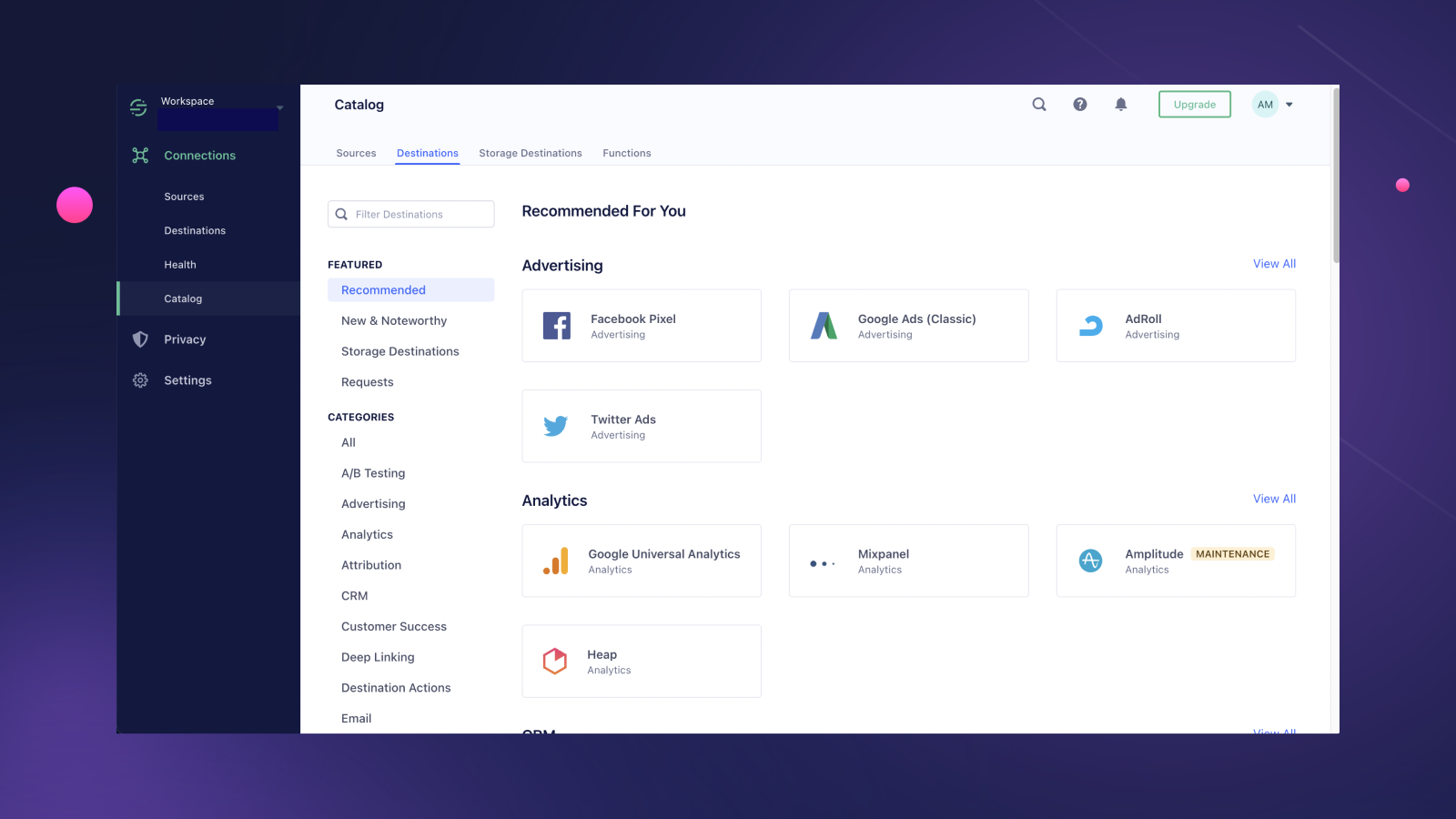Click the Twitter bird logo

(x=556, y=426)
